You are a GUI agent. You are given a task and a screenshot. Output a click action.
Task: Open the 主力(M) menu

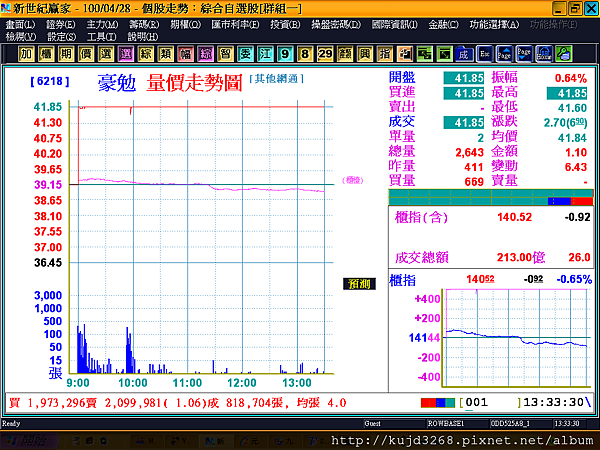102,25
